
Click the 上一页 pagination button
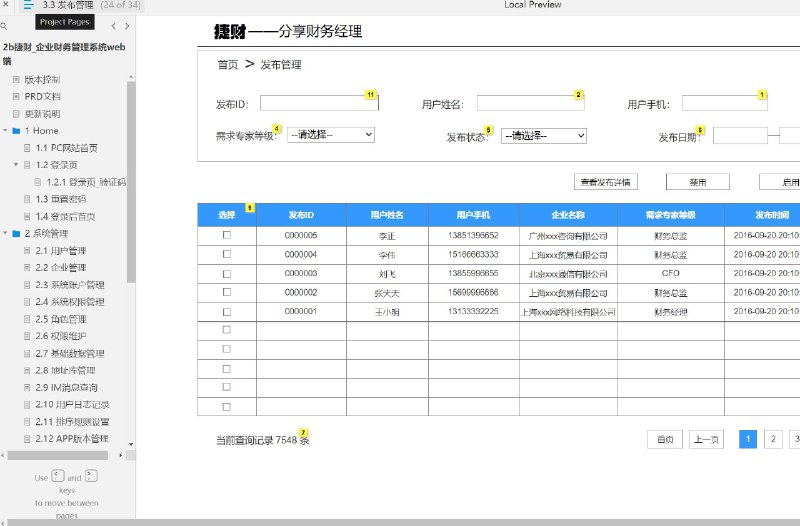[706, 439]
